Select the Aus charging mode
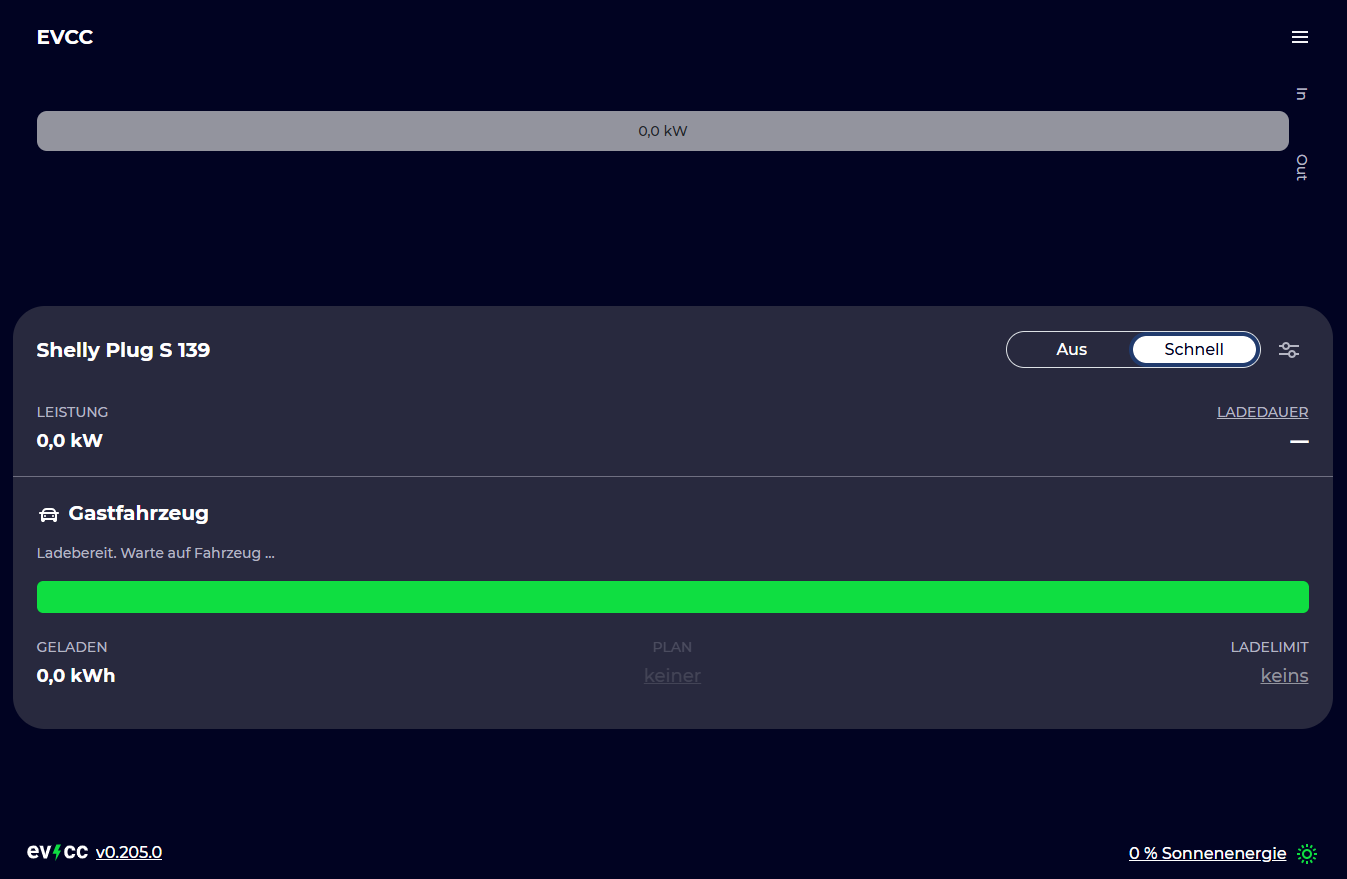The width and height of the screenshot is (1347, 879). click(x=1071, y=349)
